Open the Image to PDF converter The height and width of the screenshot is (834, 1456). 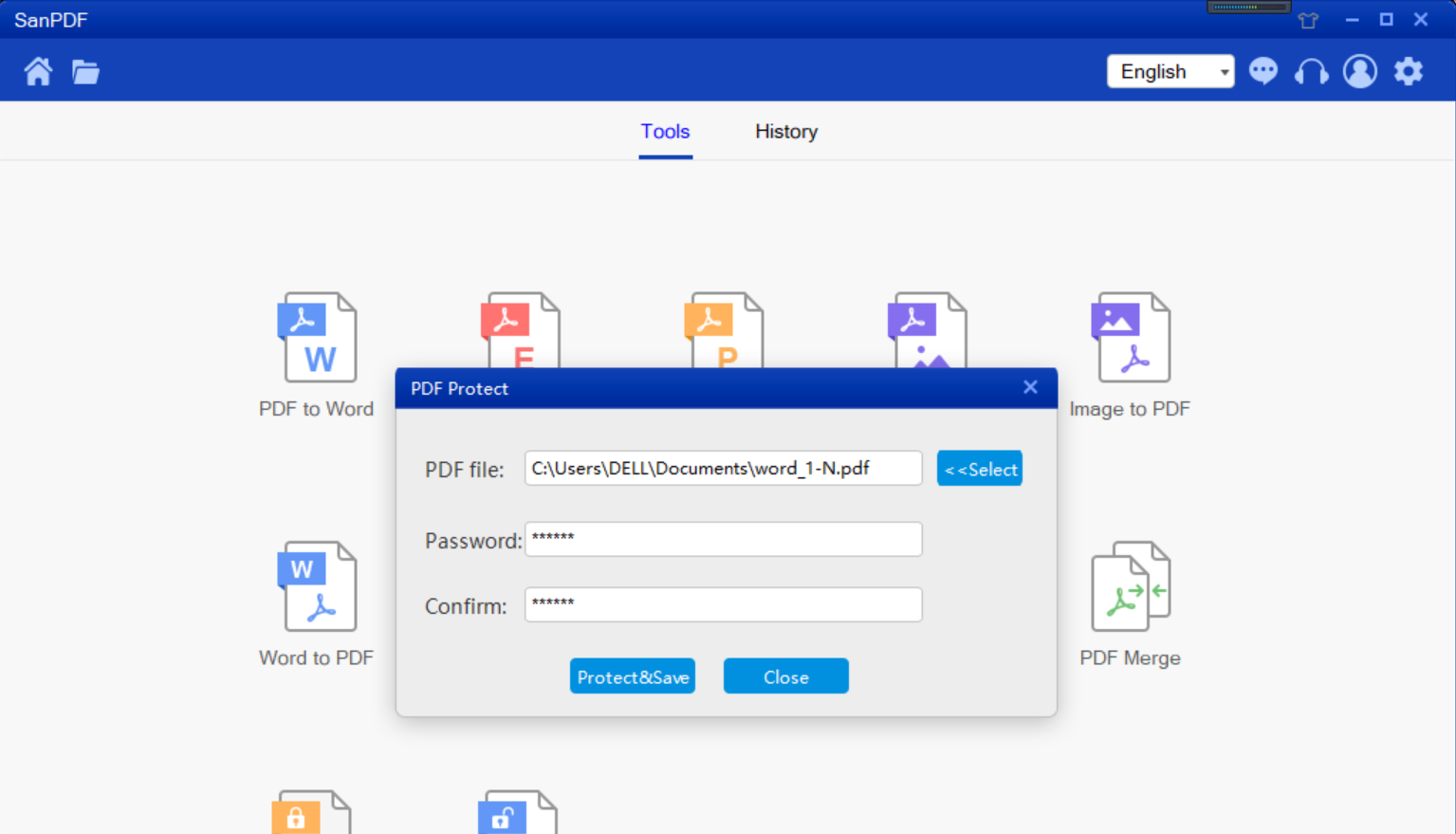click(x=1130, y=353)
